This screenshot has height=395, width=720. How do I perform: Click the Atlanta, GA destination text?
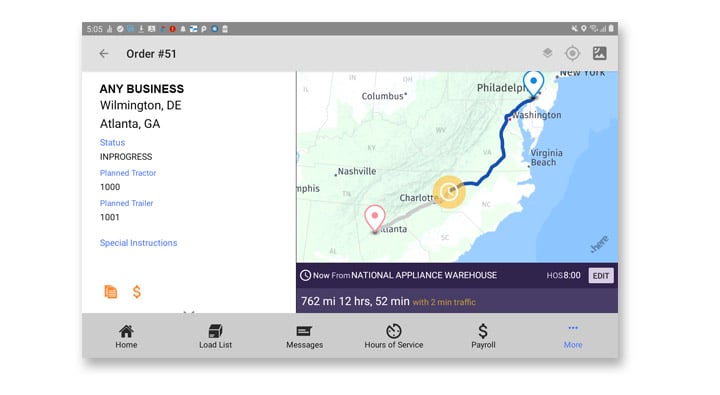(130, 124)
